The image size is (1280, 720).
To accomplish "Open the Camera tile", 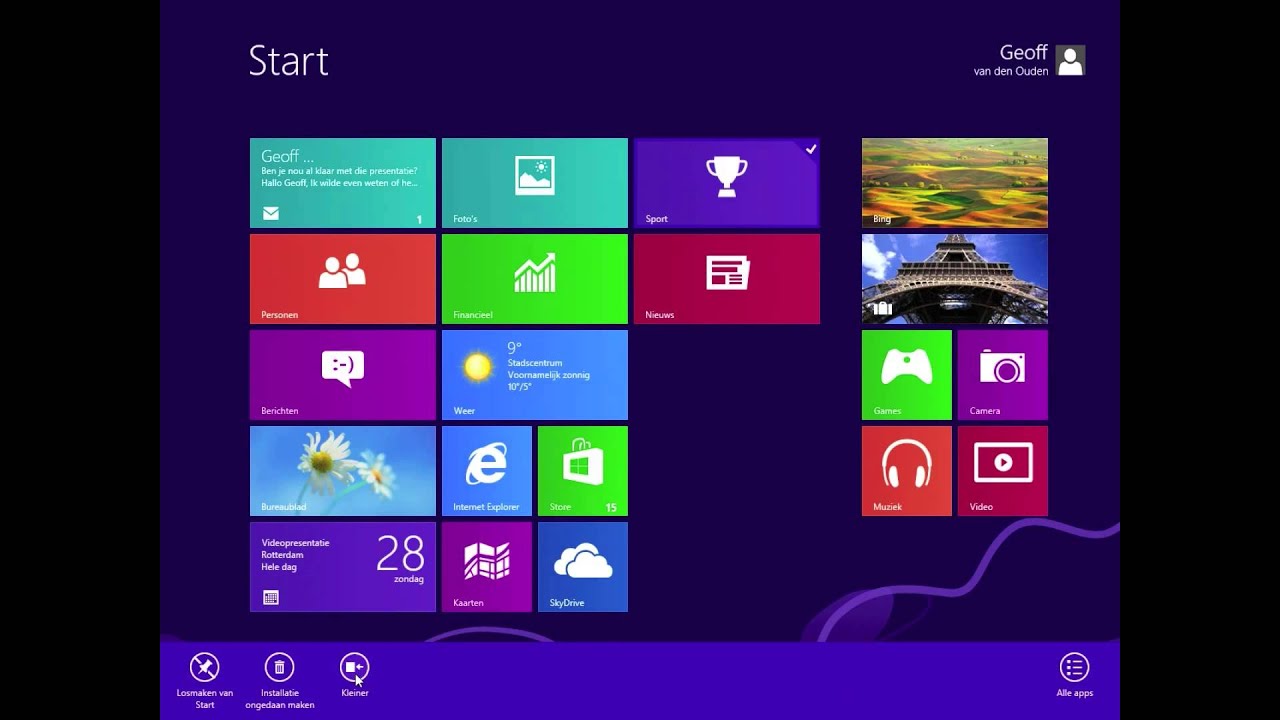I will (1002, 375).
